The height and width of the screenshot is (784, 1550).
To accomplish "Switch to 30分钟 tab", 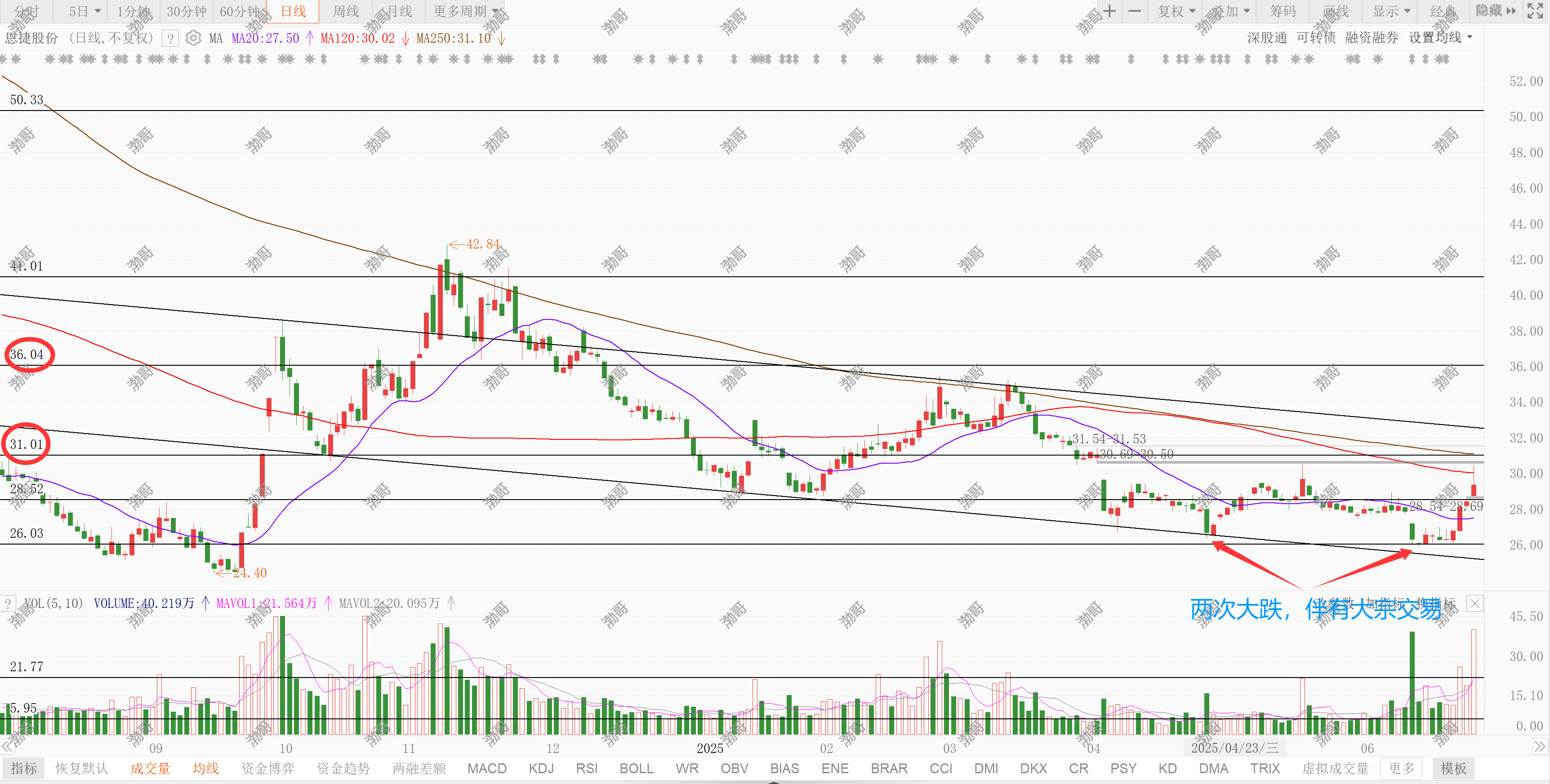I will [187, 11].
